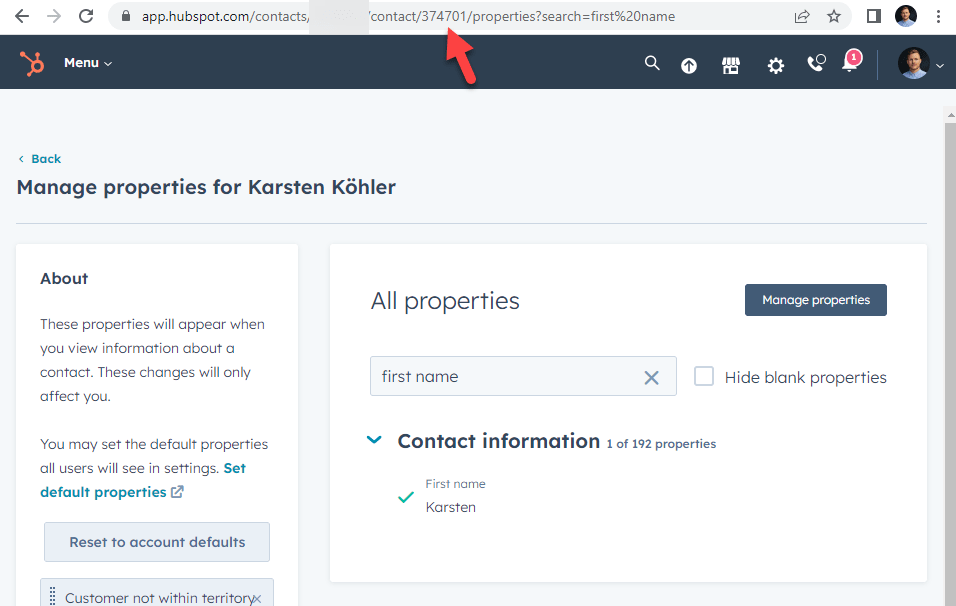
Task: Open Chrome's three-dot menu
Action: pos(938,16)
